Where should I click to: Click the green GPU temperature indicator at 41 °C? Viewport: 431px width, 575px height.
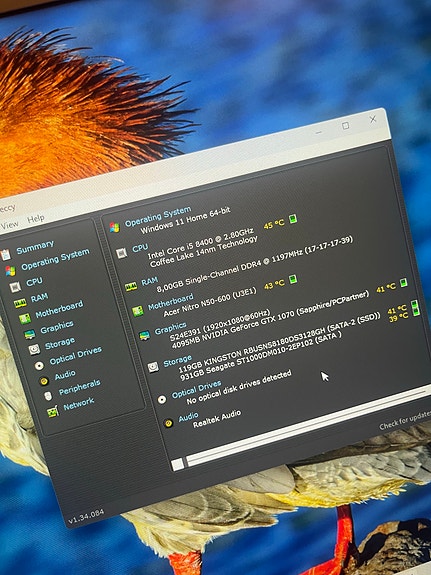403,283
